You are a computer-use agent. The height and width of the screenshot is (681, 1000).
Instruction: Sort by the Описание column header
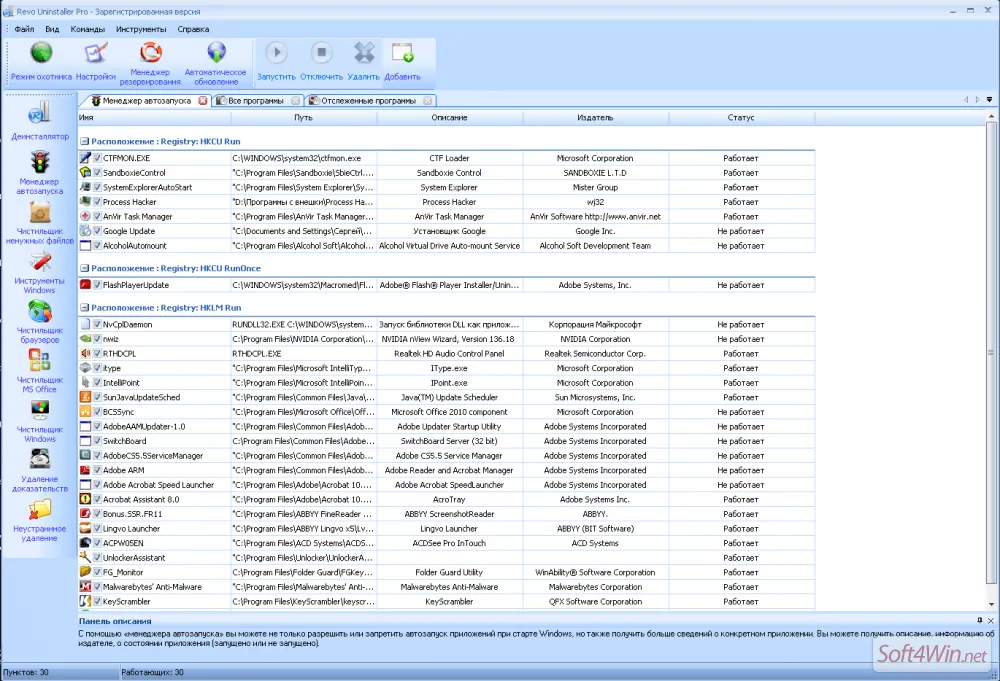pyautogui.click(x=450, y=117)
